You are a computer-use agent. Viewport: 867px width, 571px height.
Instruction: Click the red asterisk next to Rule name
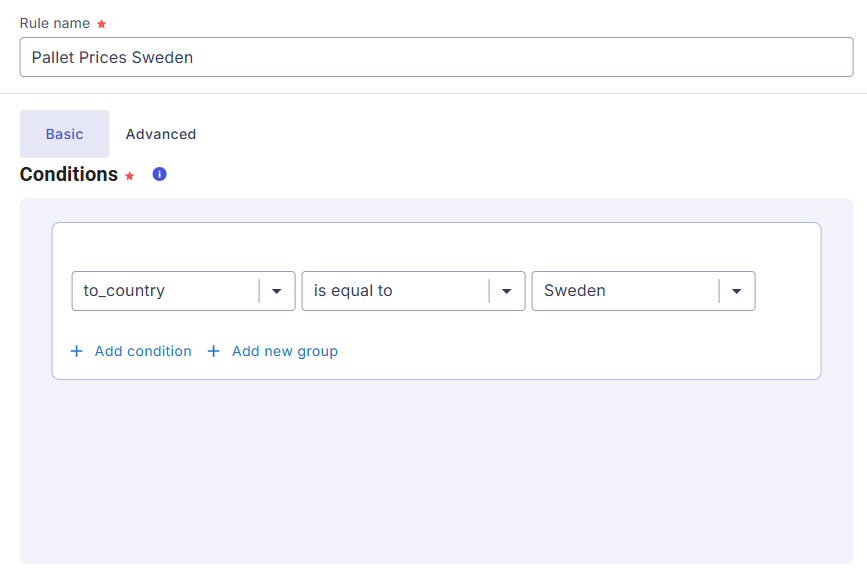click(101, 24)
